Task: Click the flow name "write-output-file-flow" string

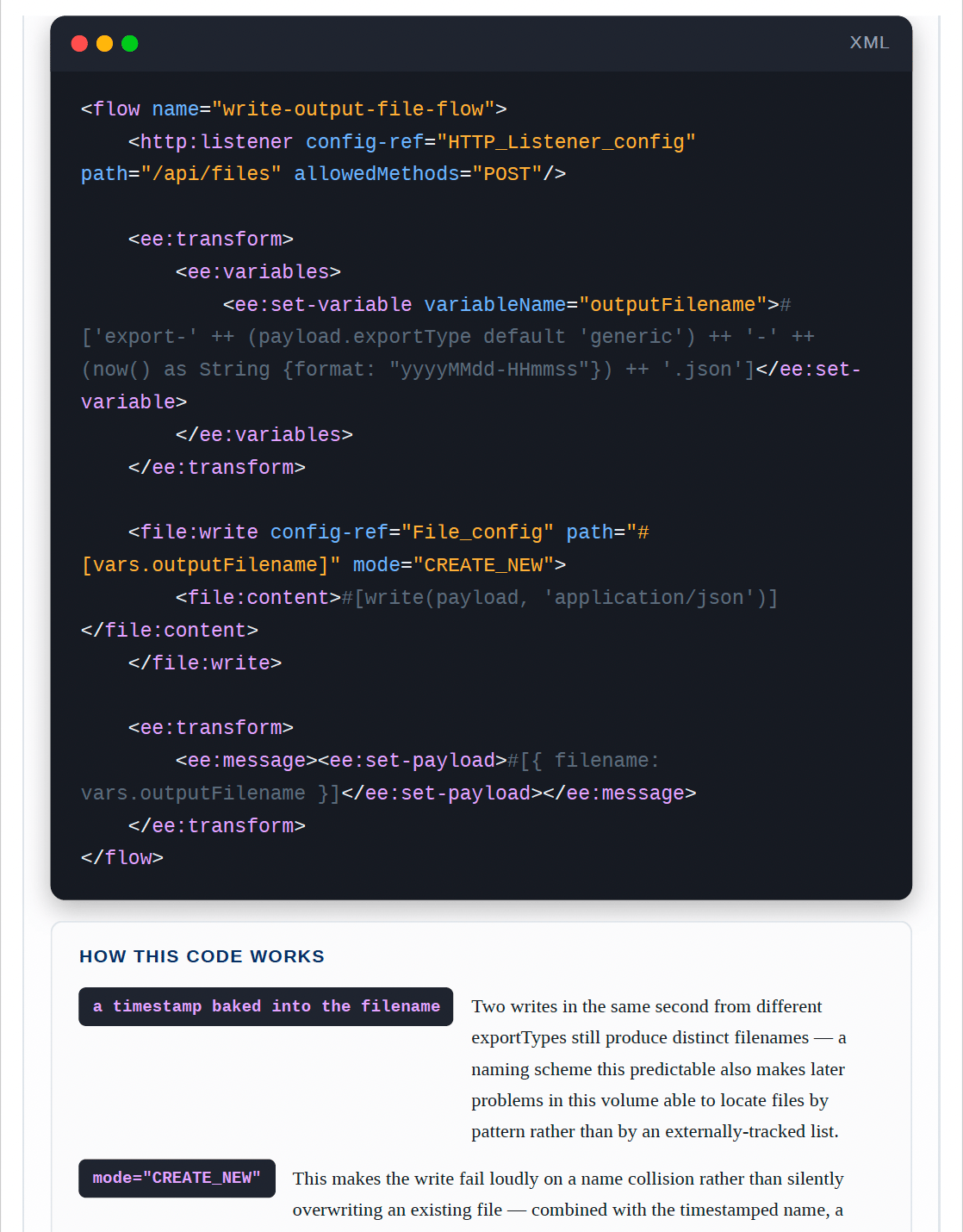Action: coord(353,109)
